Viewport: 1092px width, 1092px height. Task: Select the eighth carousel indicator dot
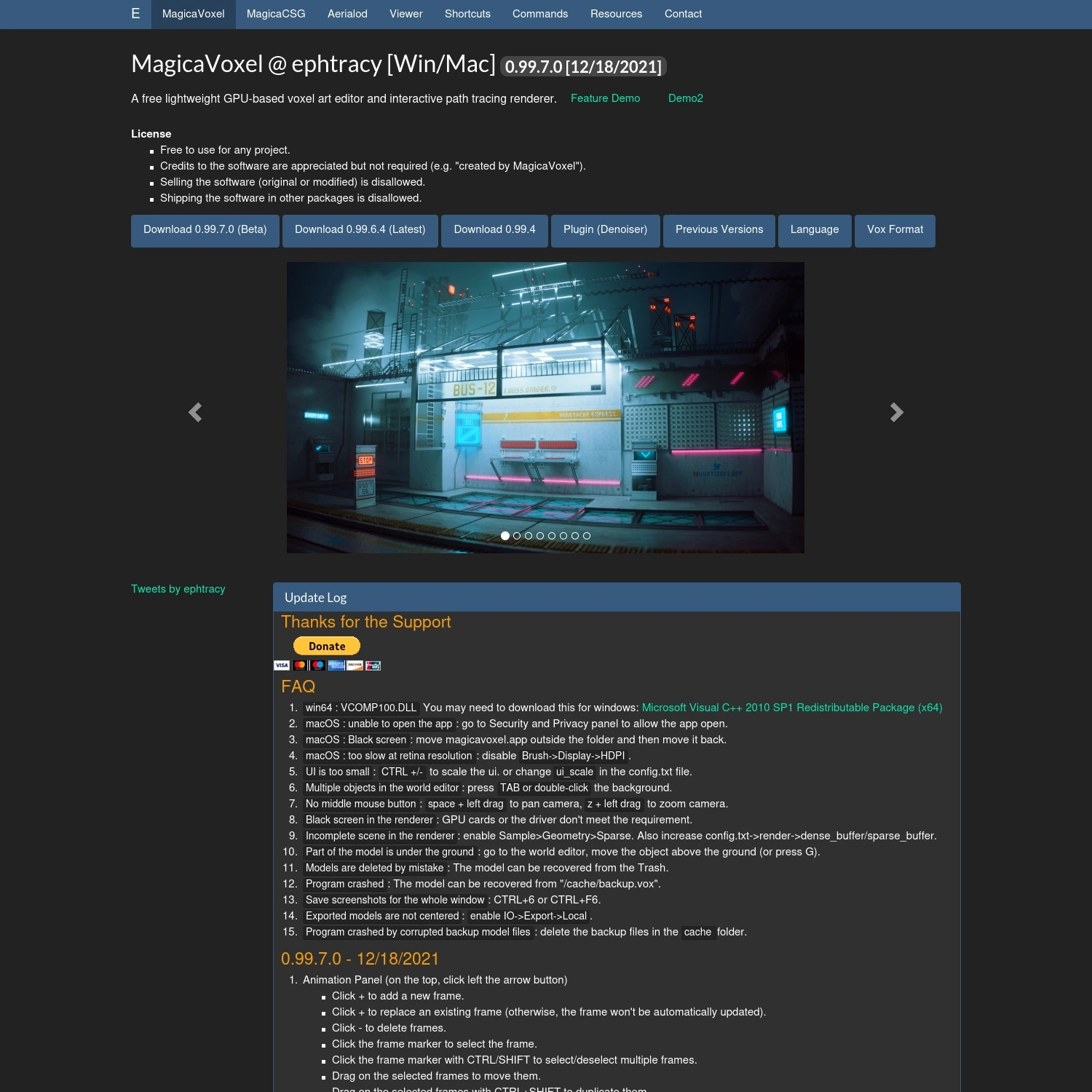coord(587,536)
